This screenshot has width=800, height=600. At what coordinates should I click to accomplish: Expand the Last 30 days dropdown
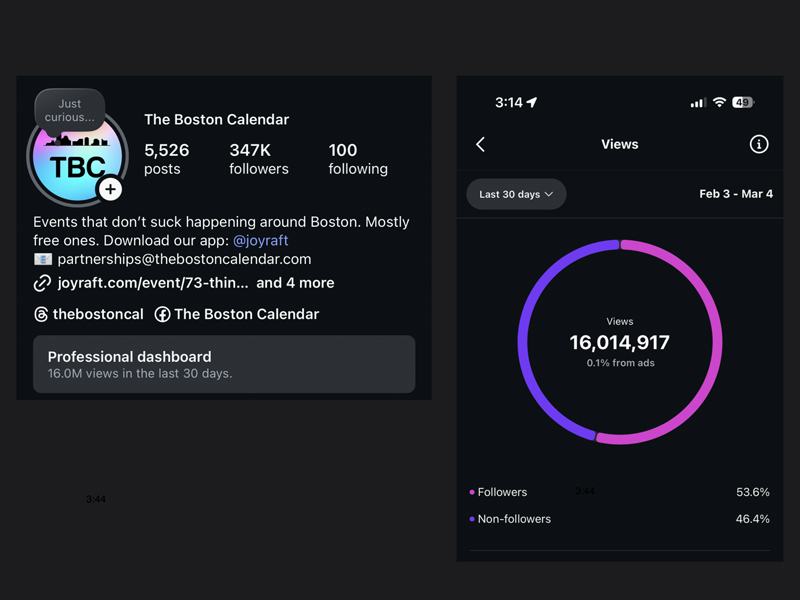pos(516,194)
